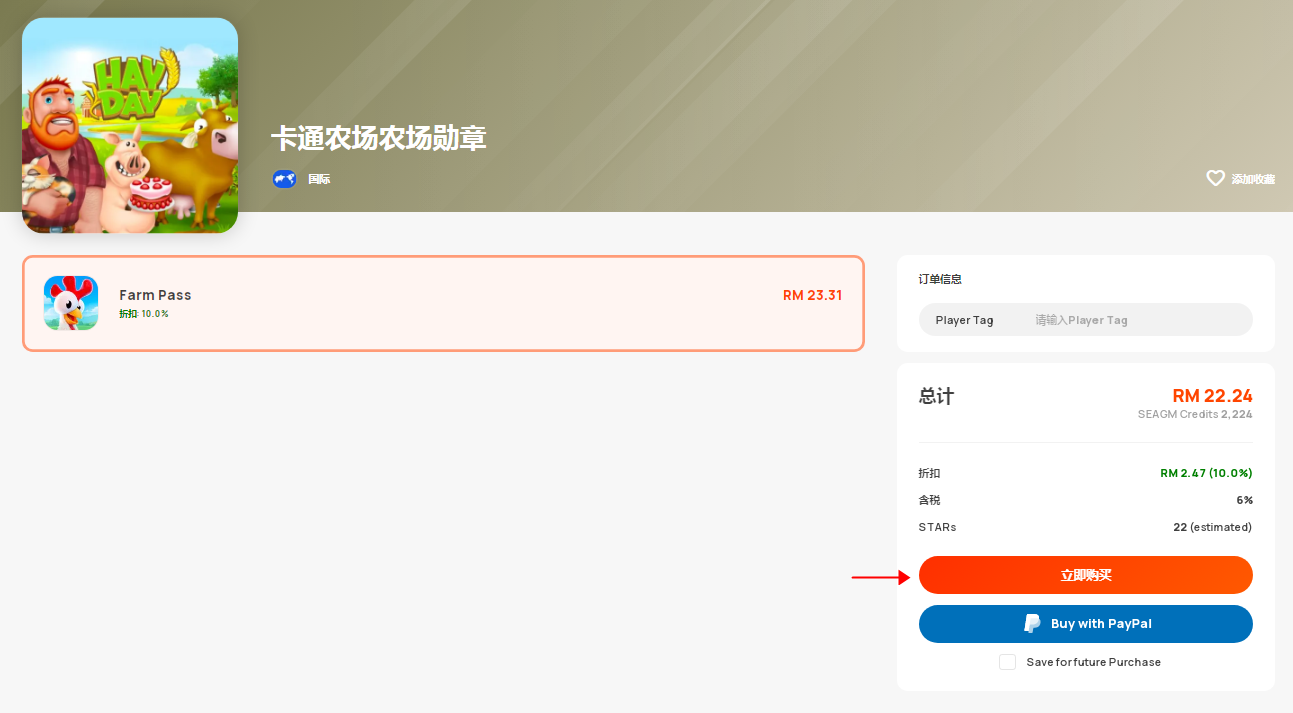Select the Farm Pass product card

tap(443, 303)
